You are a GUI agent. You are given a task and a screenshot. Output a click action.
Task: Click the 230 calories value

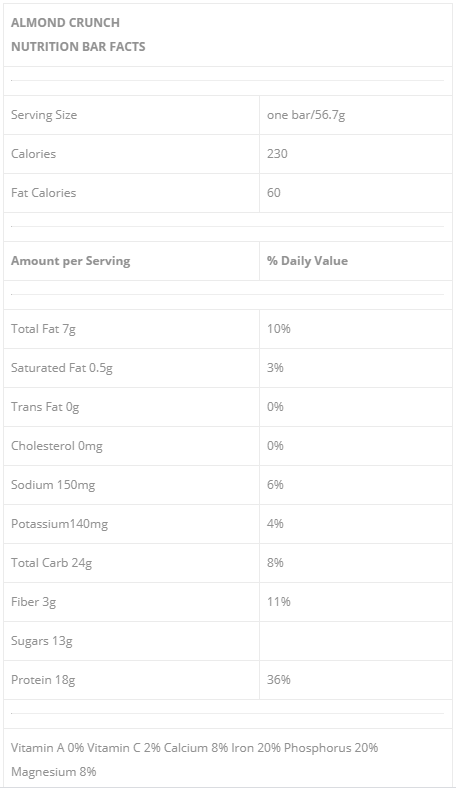pyautogui.click(x=277, y=154)
